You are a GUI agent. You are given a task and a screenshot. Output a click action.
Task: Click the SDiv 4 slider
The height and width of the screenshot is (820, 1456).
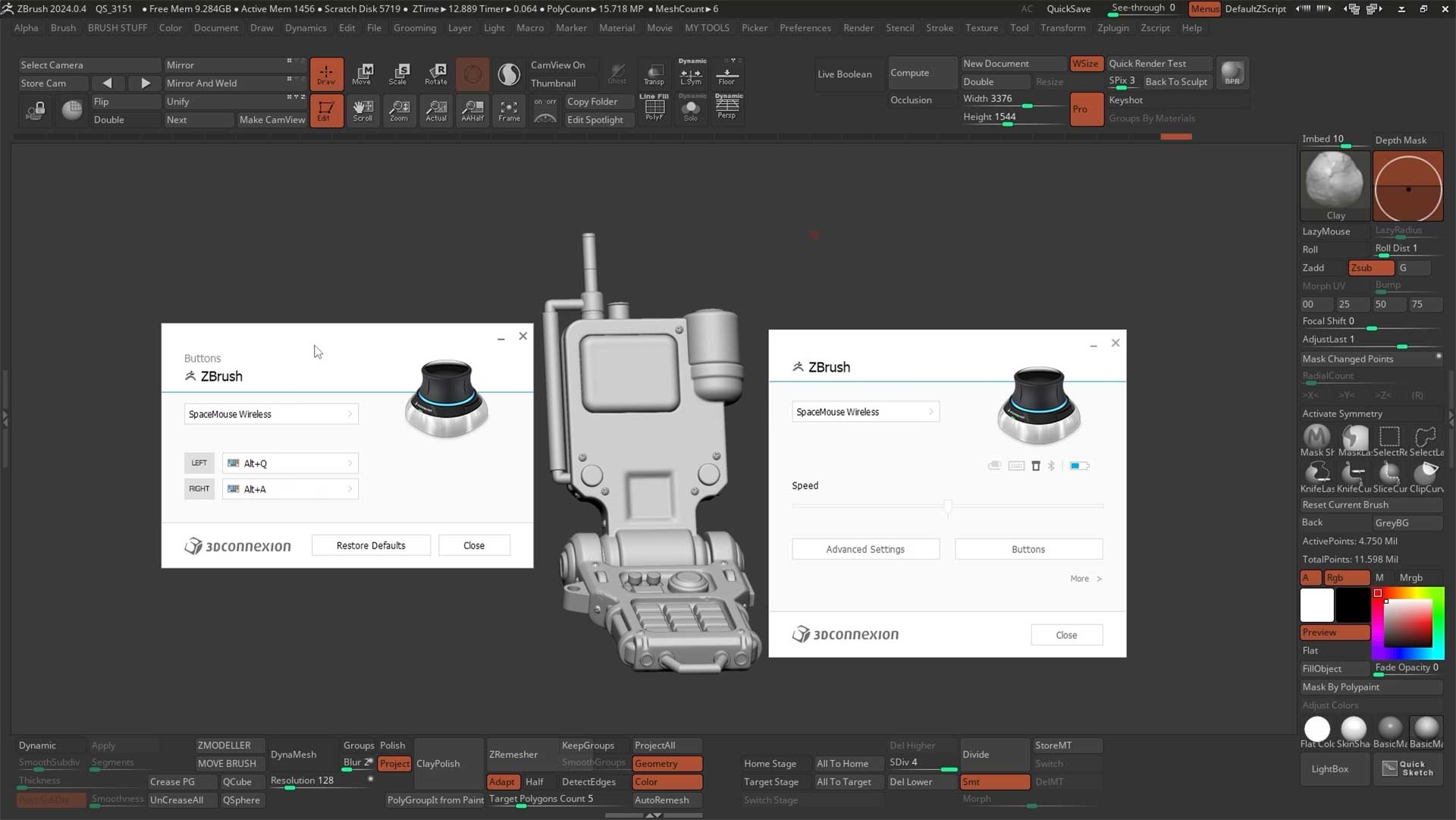click(922, 763)
